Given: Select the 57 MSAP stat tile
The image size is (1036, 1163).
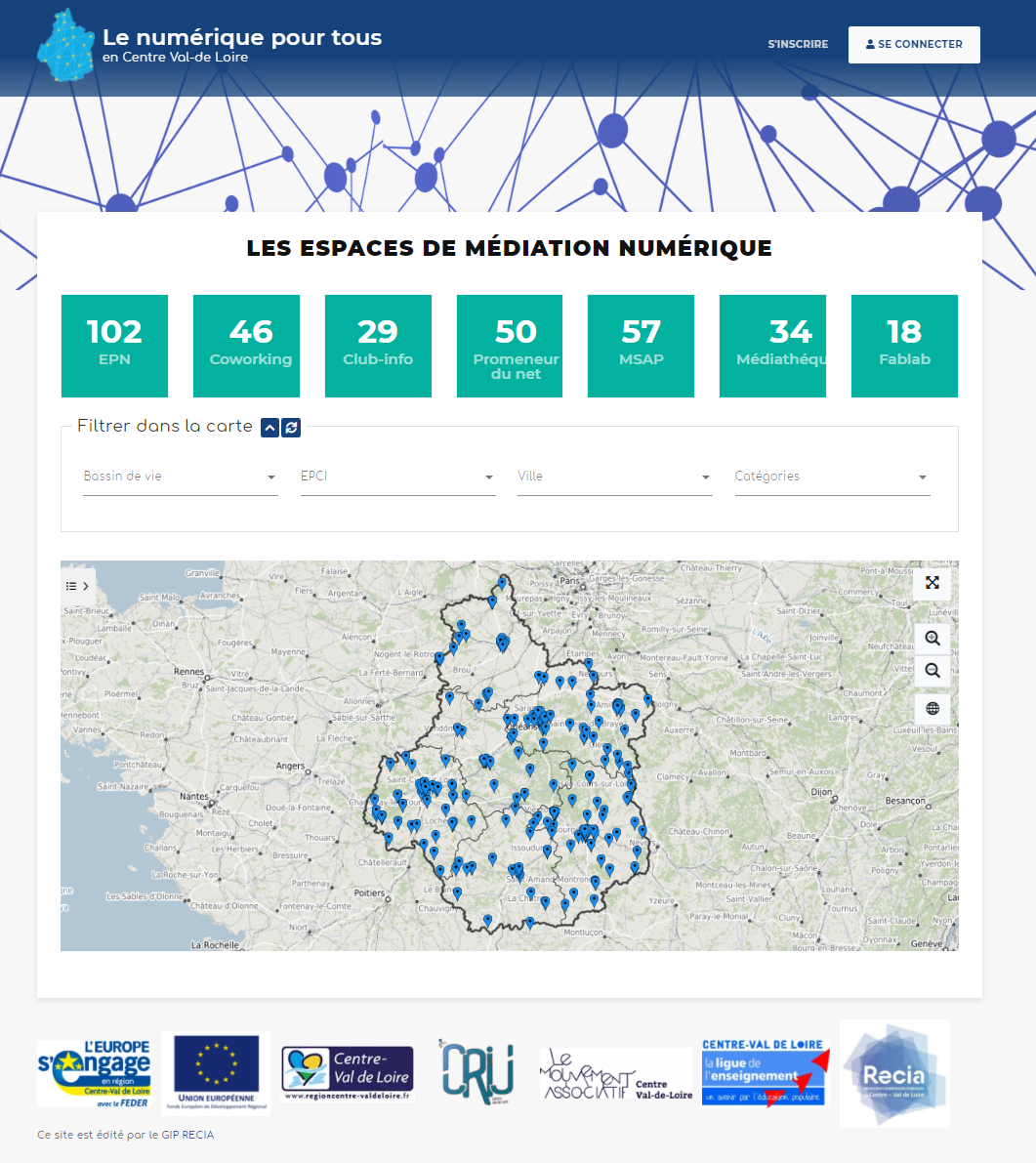Looking at the screenshot, I should (641, 346).
